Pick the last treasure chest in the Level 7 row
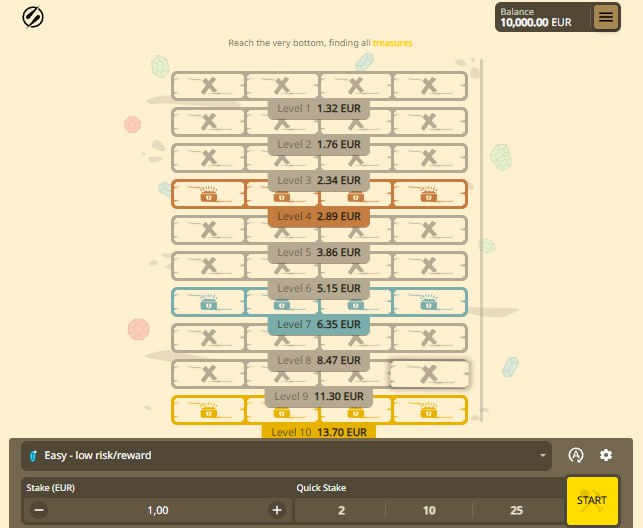Image resolution: width=643 pixels, height=528 pixels. point(429,302)
